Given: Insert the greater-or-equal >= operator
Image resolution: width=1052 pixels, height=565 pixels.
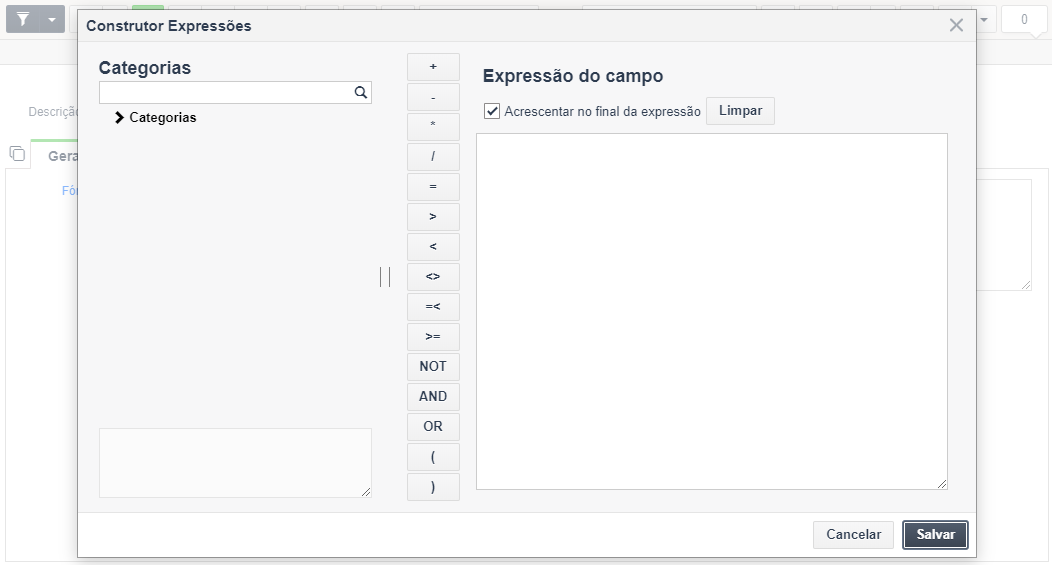Looking at the screenshot, I should pyautogui.click(x=433, y=337).
